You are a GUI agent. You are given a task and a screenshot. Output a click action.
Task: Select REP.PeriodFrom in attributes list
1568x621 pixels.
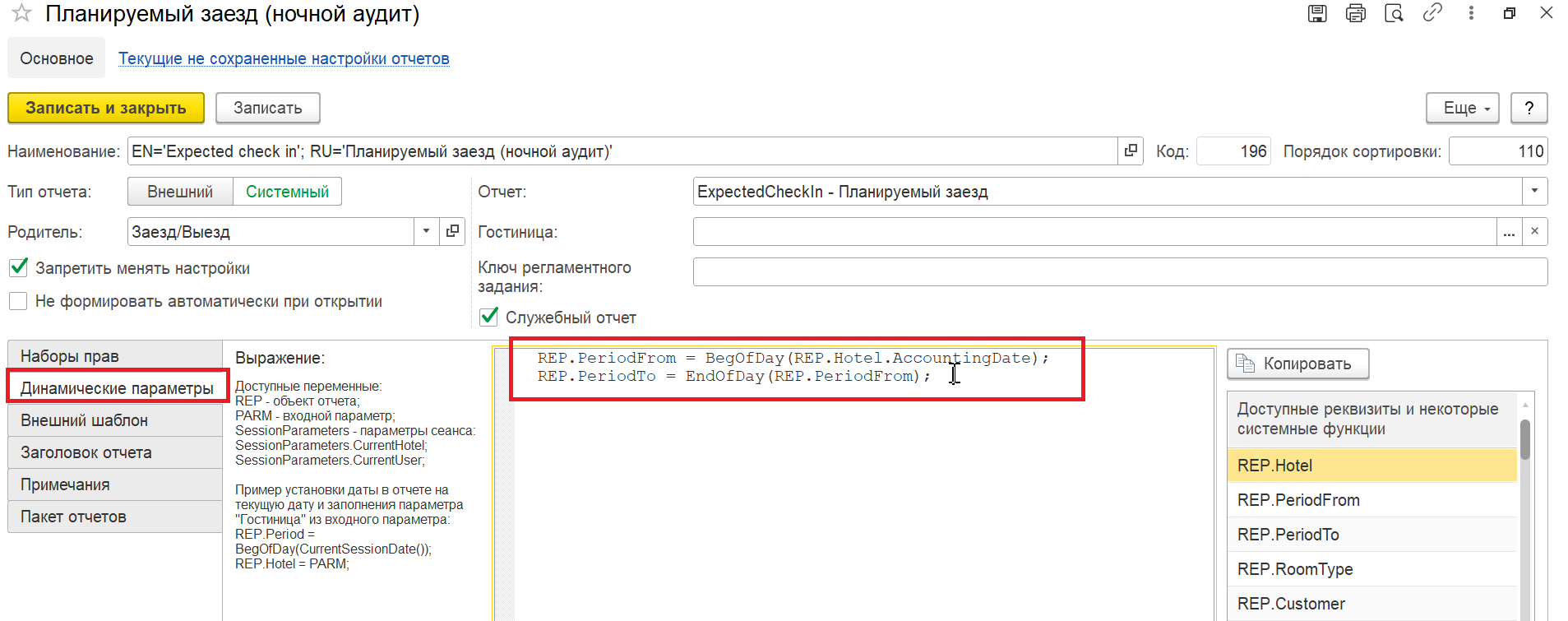coord(1371,500)
